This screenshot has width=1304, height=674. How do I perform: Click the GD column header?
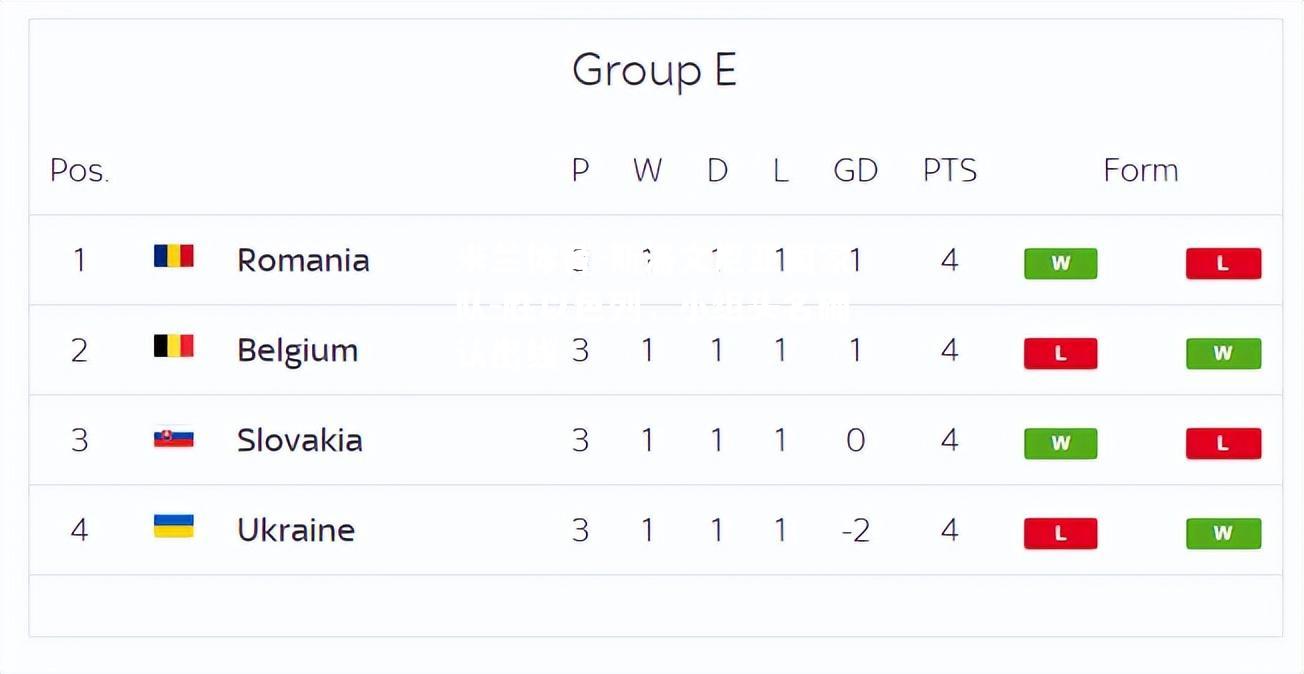tap(855, 170)
